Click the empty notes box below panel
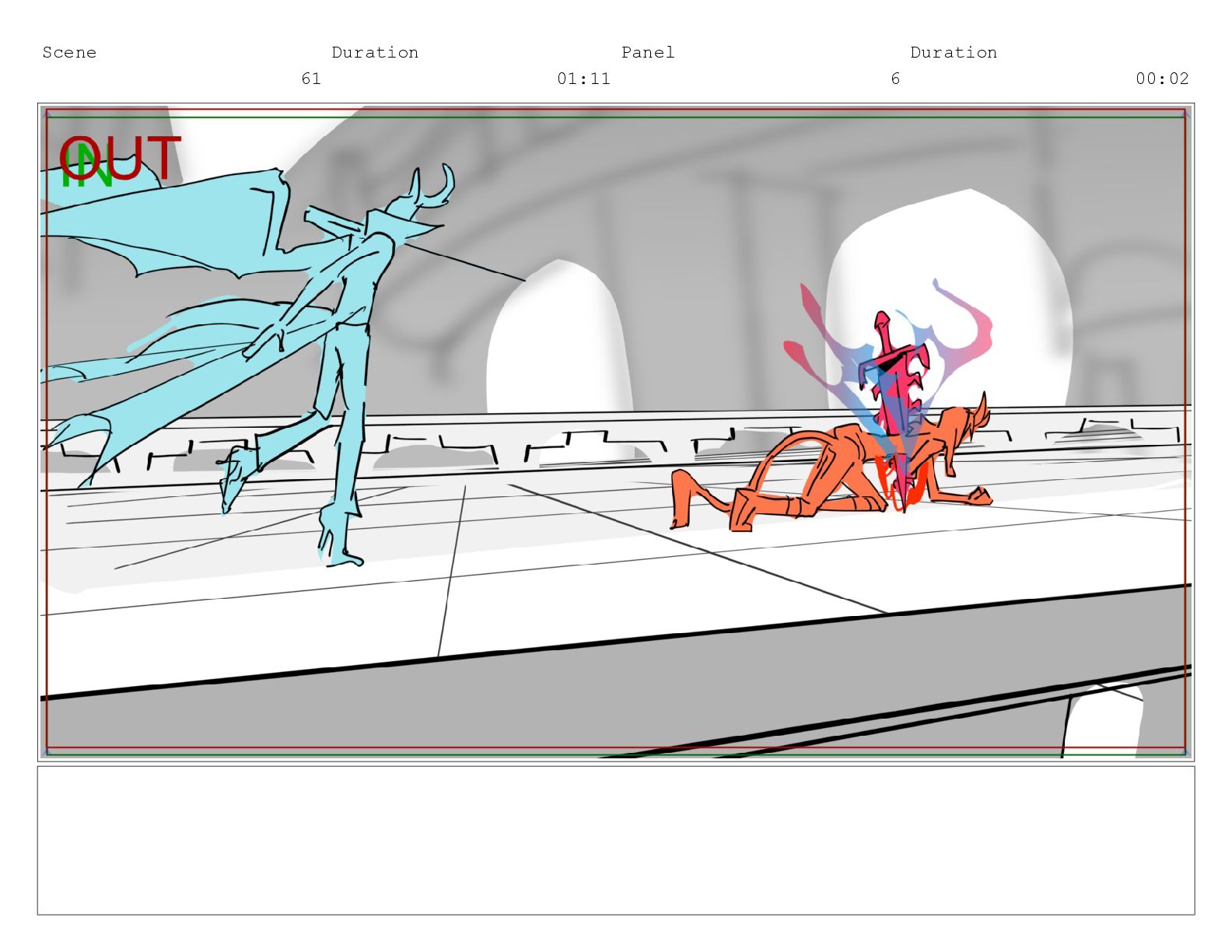 point(616,841)
